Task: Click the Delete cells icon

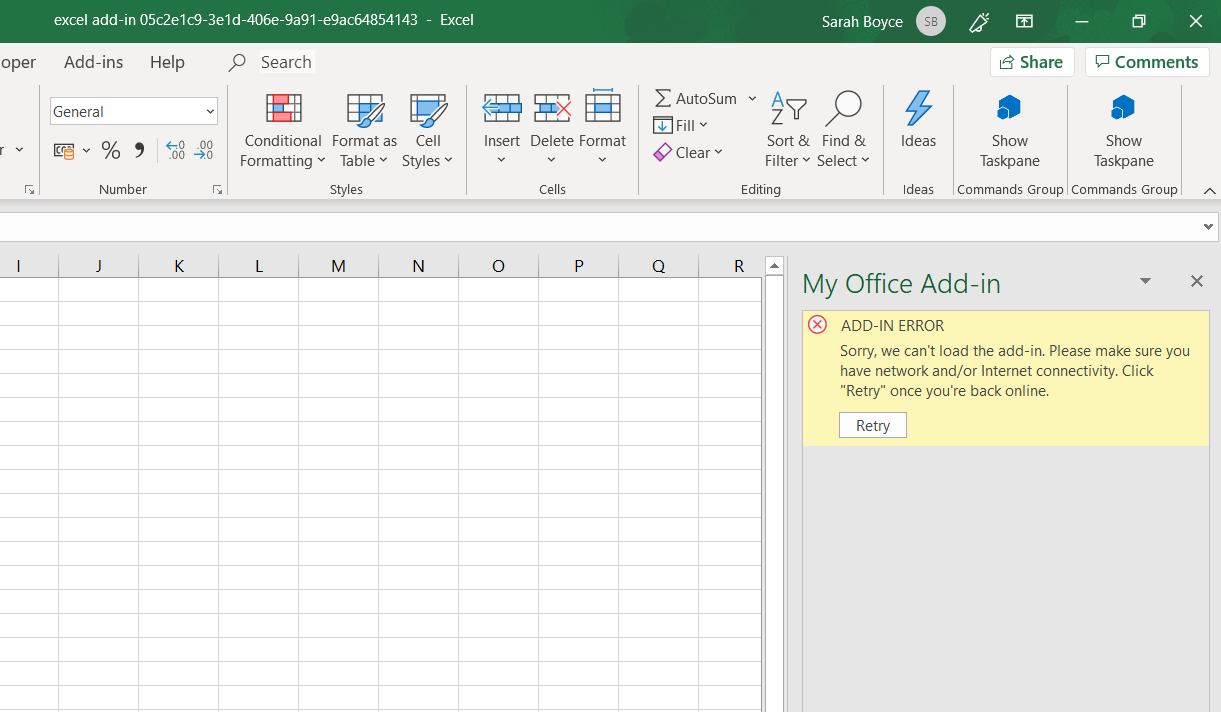Action: coord(552,108)
